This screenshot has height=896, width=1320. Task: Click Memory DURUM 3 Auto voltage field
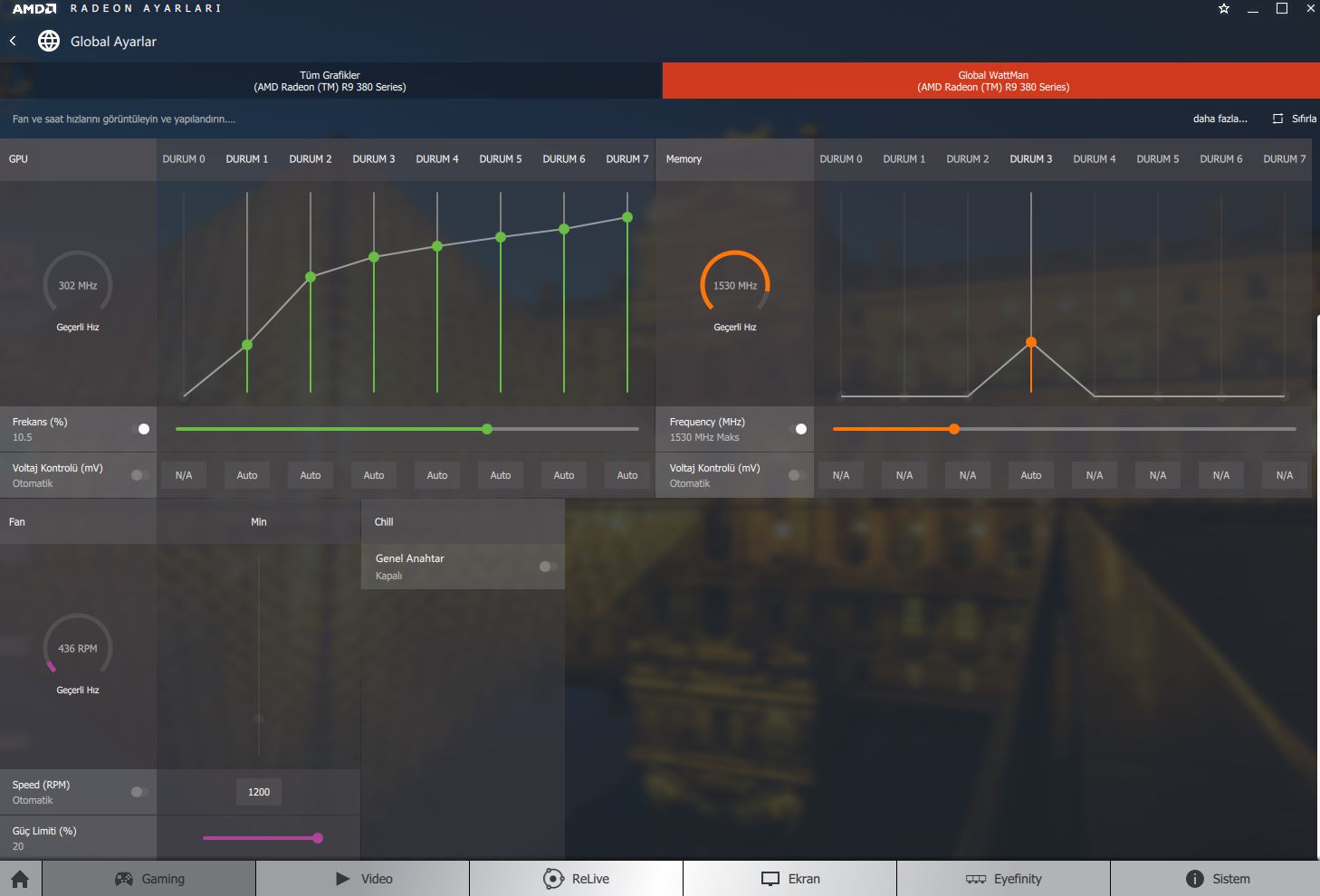coord(1031,475)
